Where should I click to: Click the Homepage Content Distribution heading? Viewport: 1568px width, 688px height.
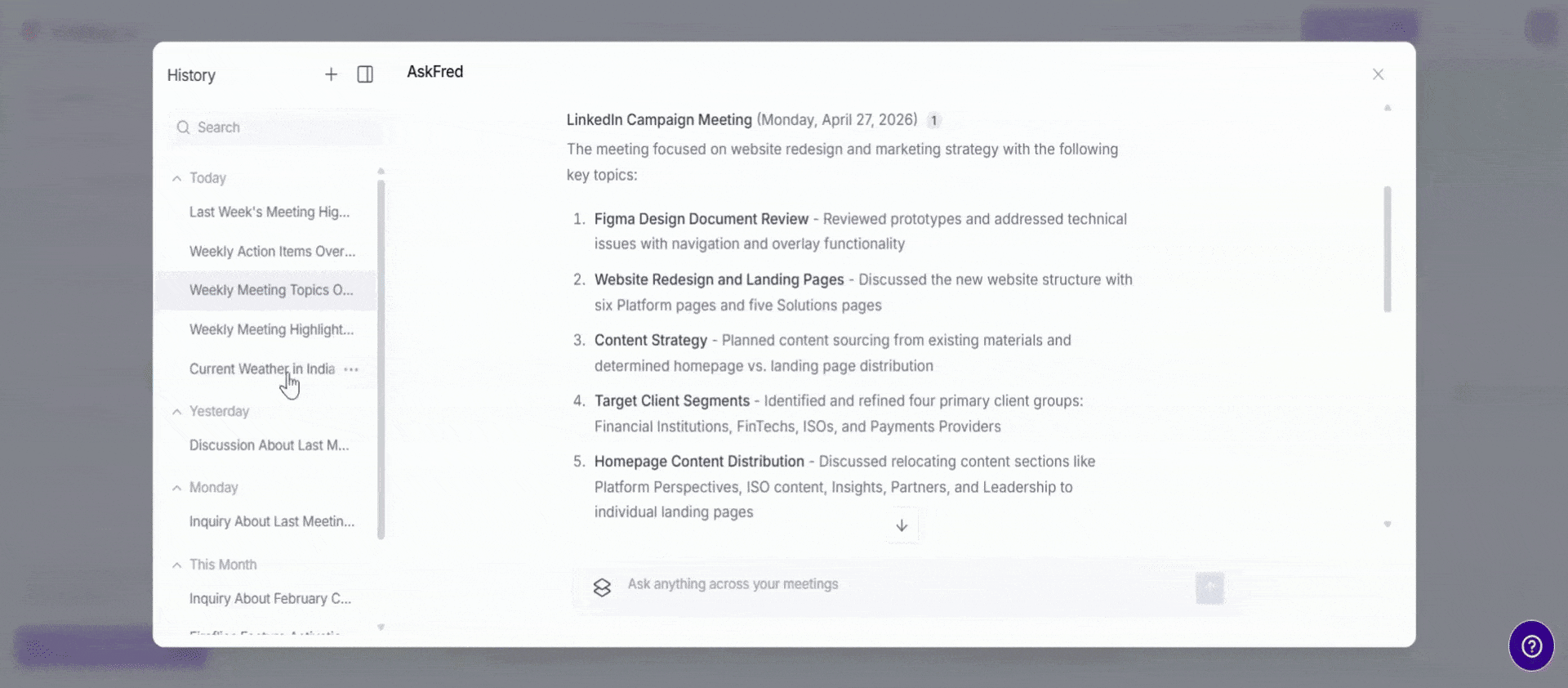pyautogui.click(x=699, y=462)
